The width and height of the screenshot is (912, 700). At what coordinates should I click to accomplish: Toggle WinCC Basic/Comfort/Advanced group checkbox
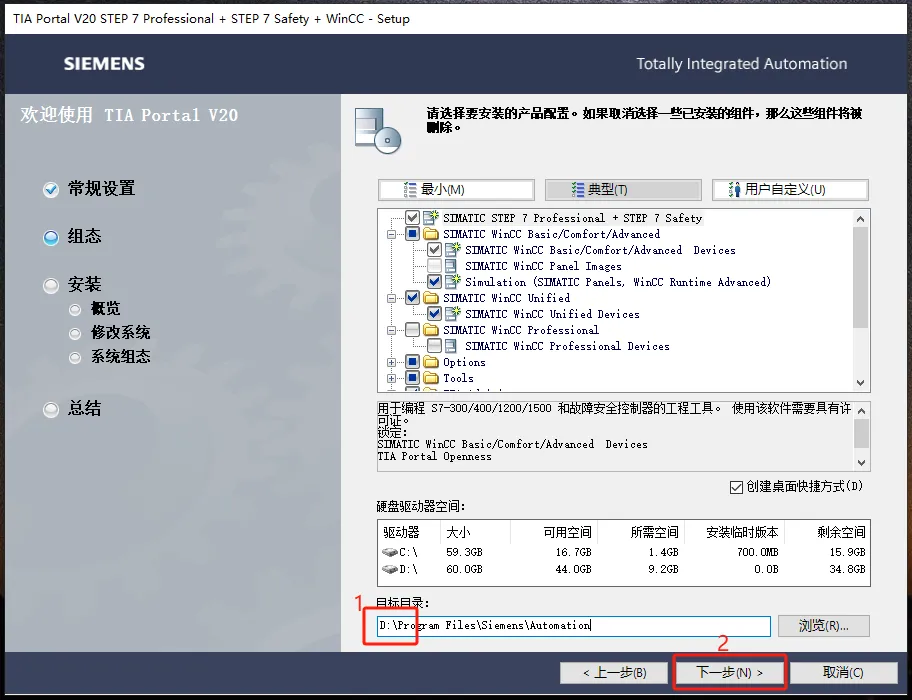pos(412,234)
